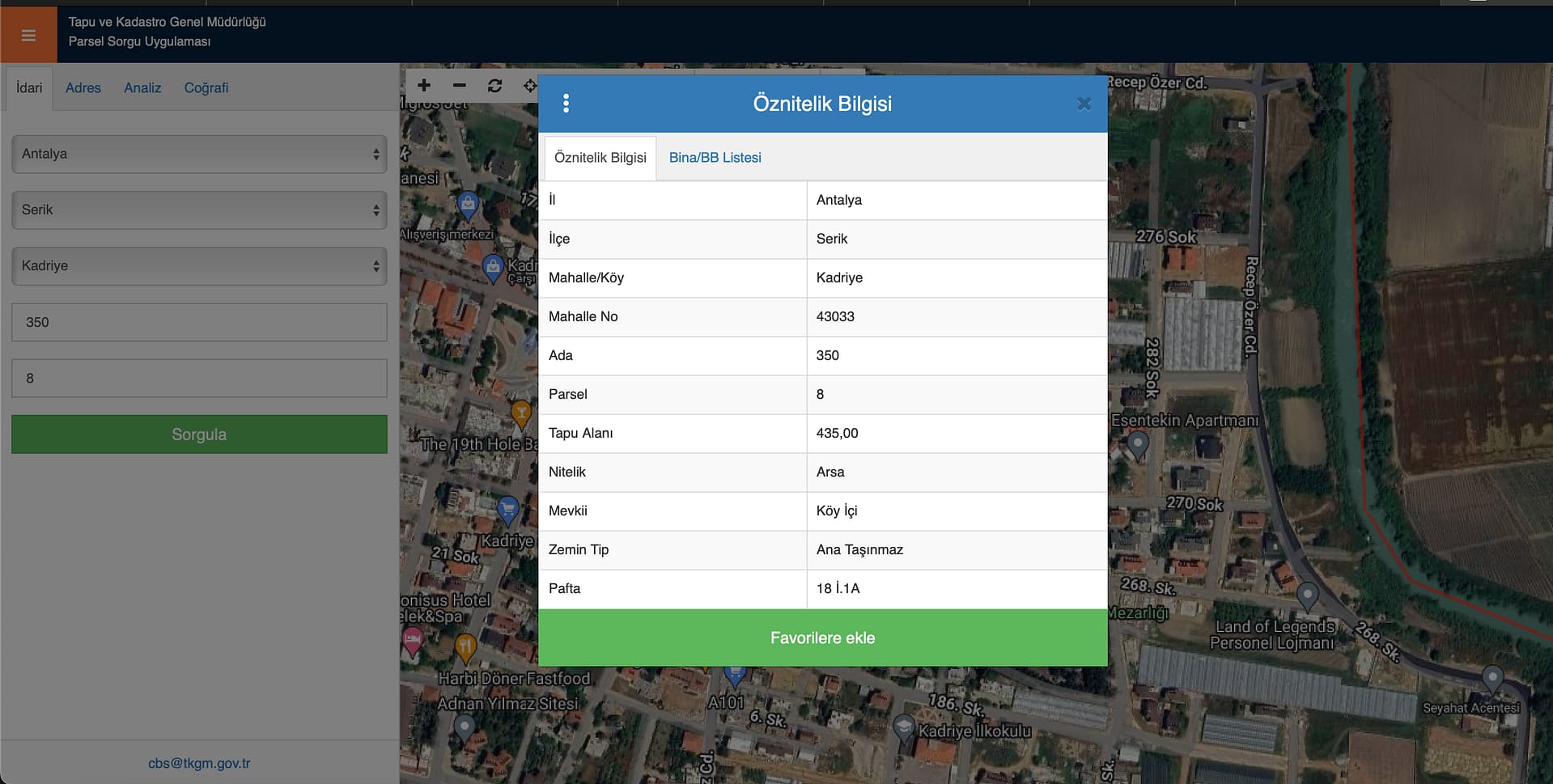Screen dimensions: 1553x784
Task: Click the Ada input field containing 350
Action: [199, 322]
